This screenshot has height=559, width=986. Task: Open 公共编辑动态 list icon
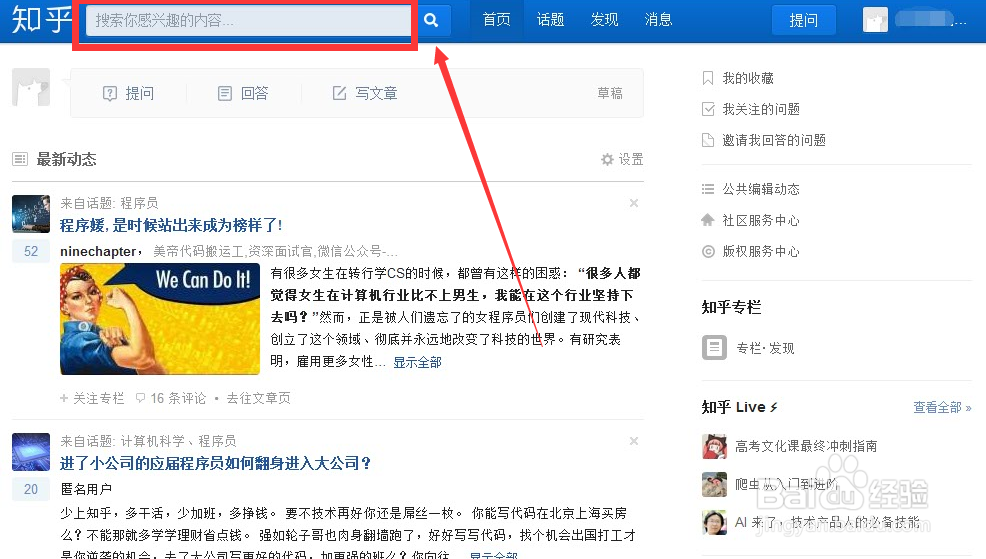coord(708,189)
